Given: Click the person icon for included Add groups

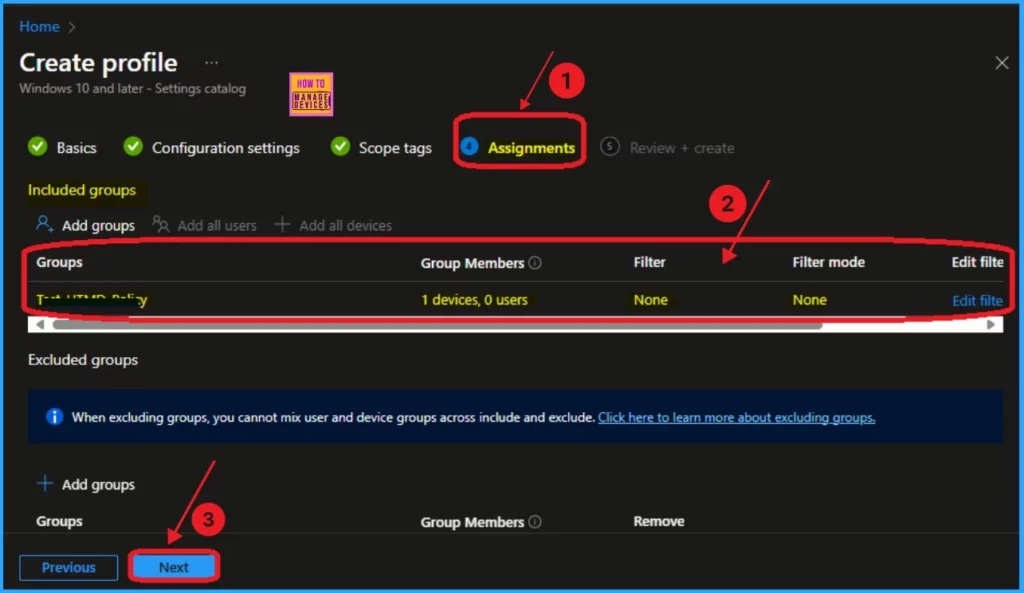Looking at the screenshot, I should [x=44, y=225].
